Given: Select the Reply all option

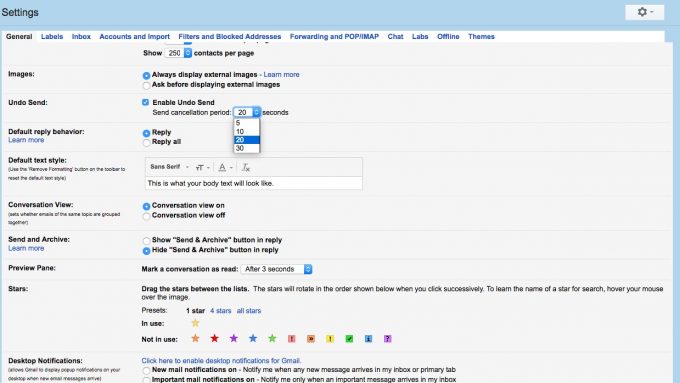Looking at the screenshot, I should 146,142.
